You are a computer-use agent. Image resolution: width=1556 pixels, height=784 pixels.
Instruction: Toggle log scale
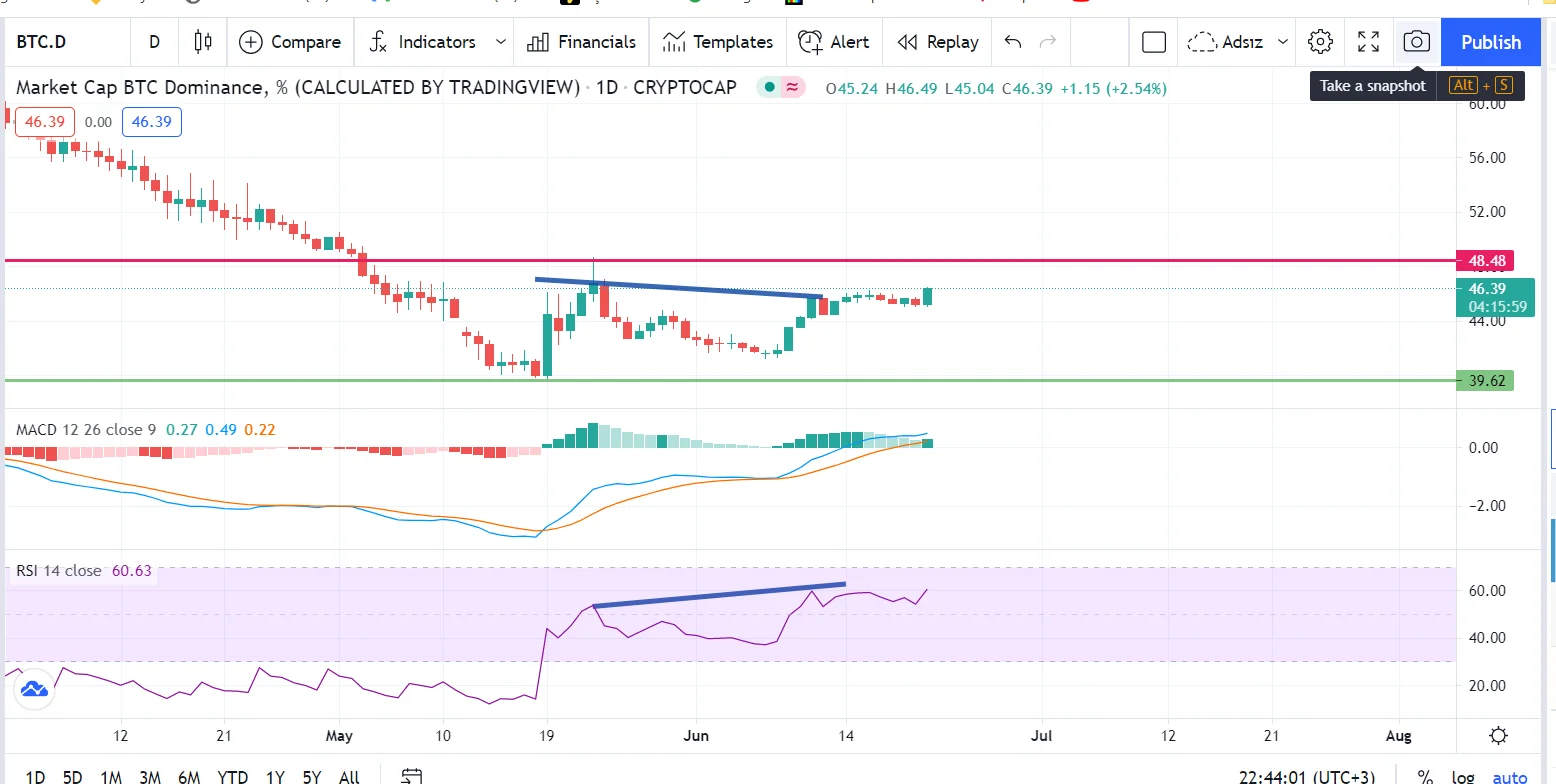point(1461,776)
